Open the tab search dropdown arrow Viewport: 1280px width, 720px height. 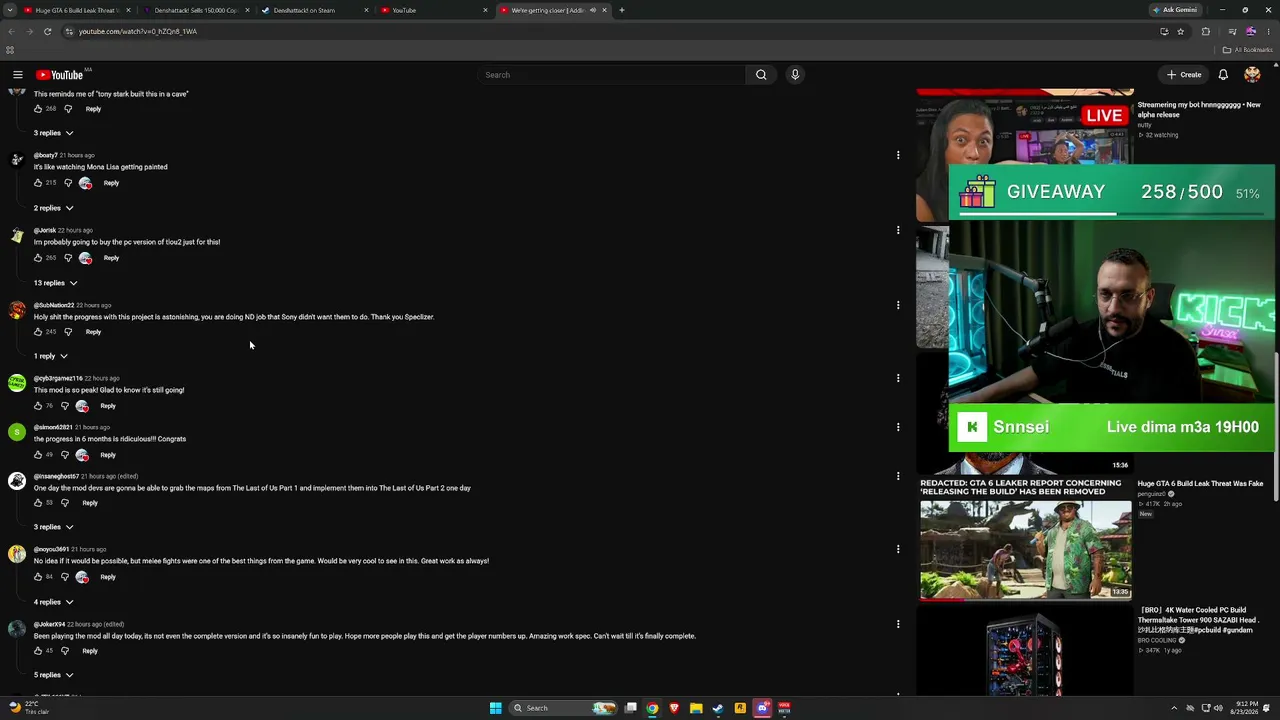(x=10, y=10)
